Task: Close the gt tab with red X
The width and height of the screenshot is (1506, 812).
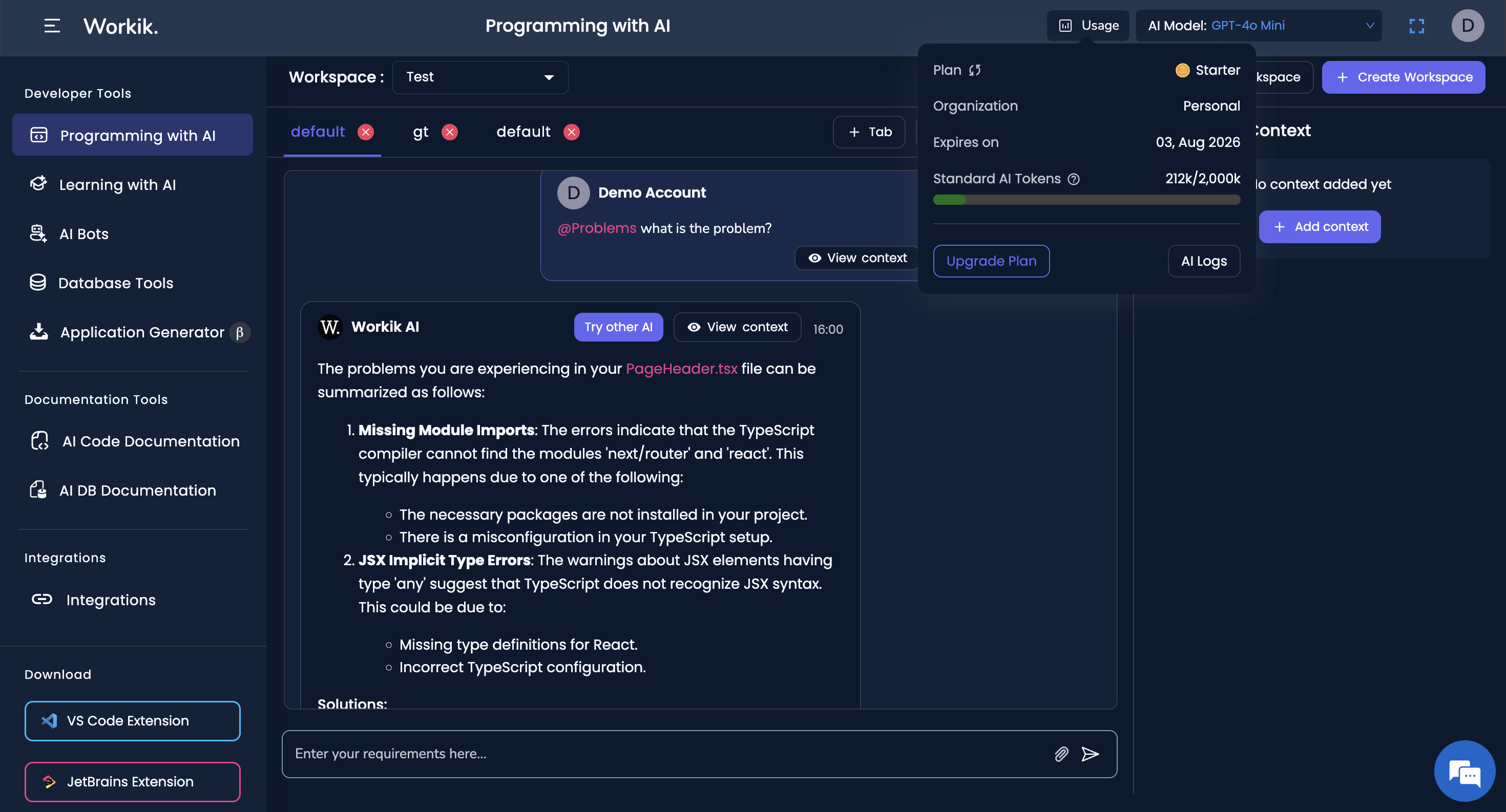Action: click(449, 132)
